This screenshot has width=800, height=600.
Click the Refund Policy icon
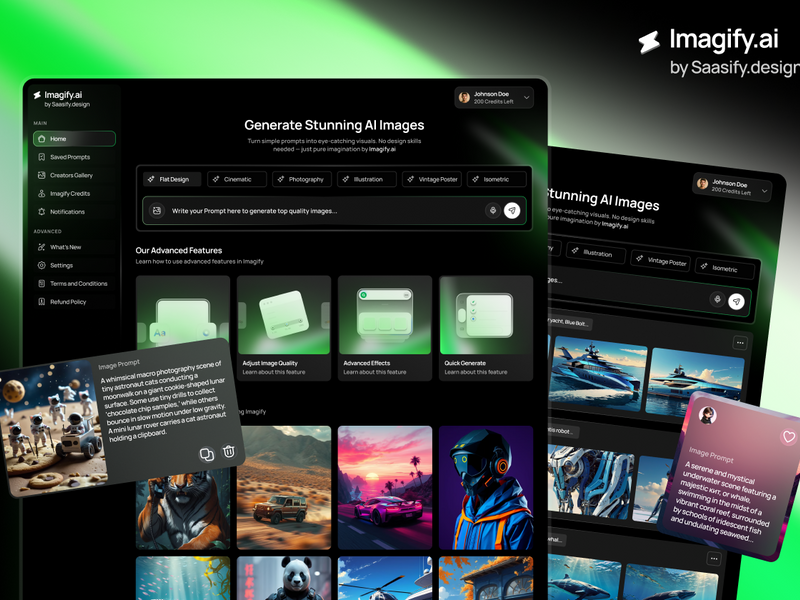click(42, 302)
